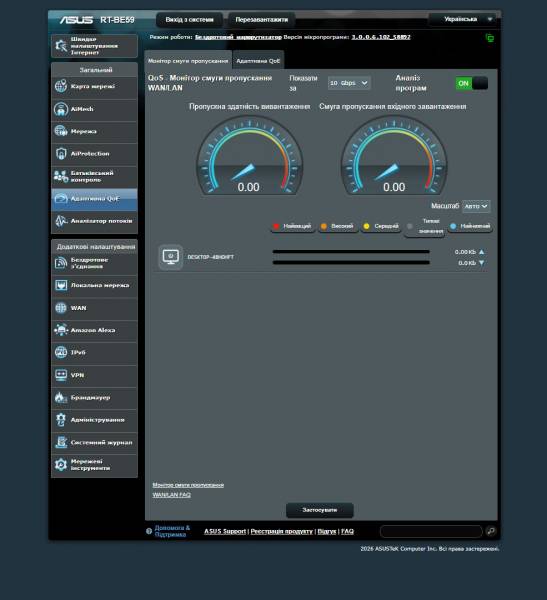Open the Українська language dropdown
This screenshot has height=600, width=547.
tap(464, 19)
